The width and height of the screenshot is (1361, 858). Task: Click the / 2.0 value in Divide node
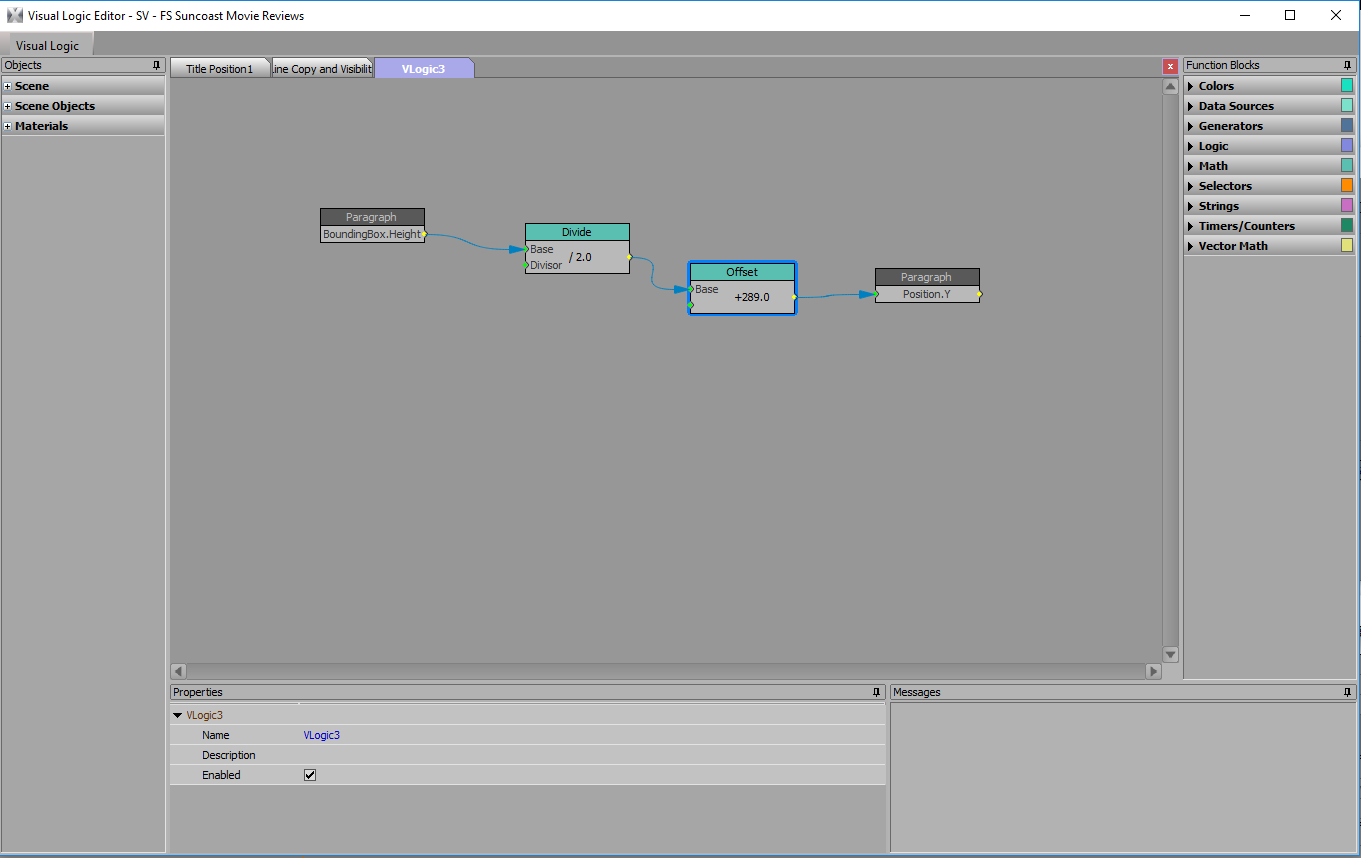(580, 257)
